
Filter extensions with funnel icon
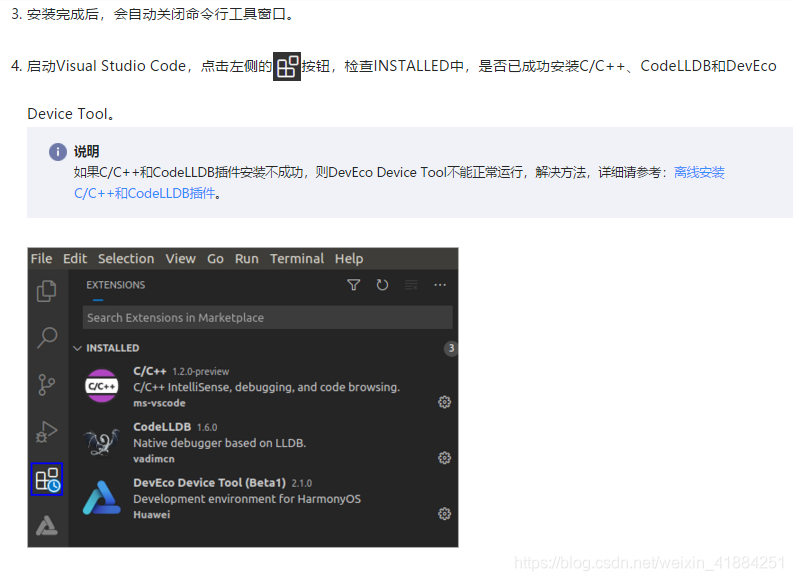(x=354, y=285)
